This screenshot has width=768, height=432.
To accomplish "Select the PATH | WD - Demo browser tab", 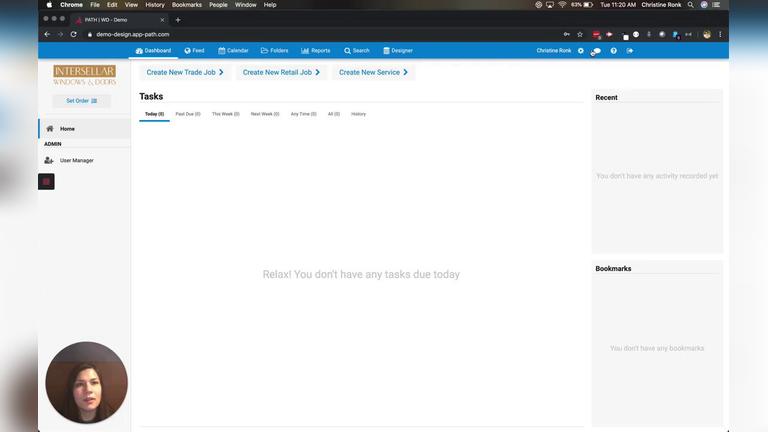I will 119,20.
